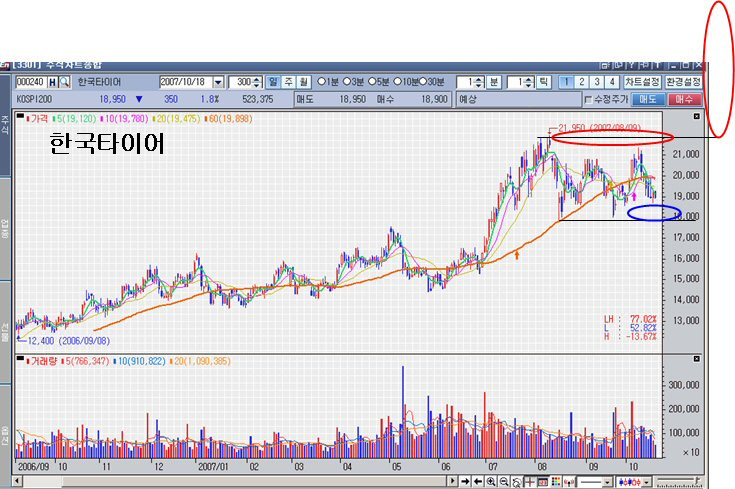735x489 pixels.
Task: Move the chart left with the left arrow icon
Action: click(478, 481)
